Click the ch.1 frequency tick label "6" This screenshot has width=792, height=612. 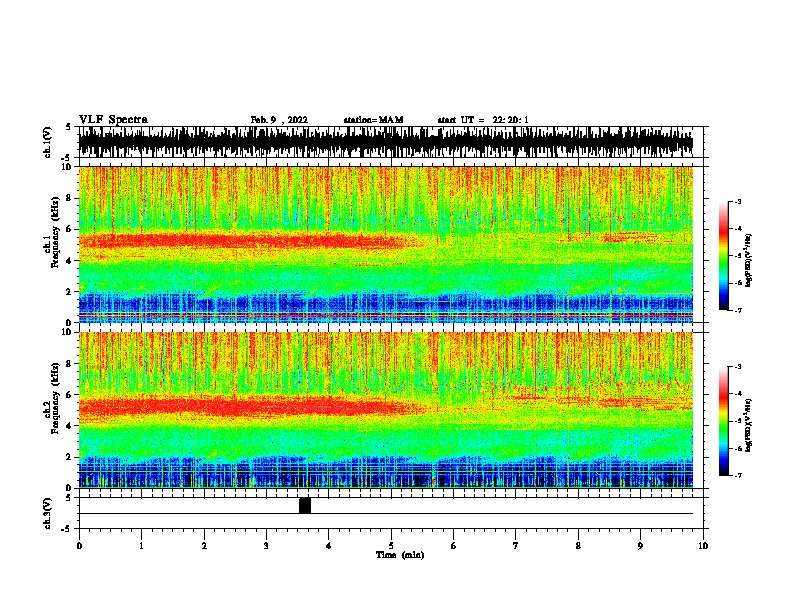pos(69,229)
